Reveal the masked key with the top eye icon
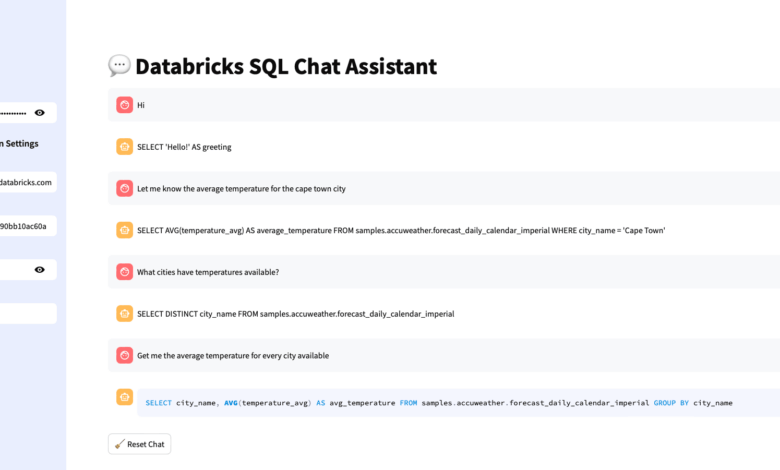 pos(39,113)
